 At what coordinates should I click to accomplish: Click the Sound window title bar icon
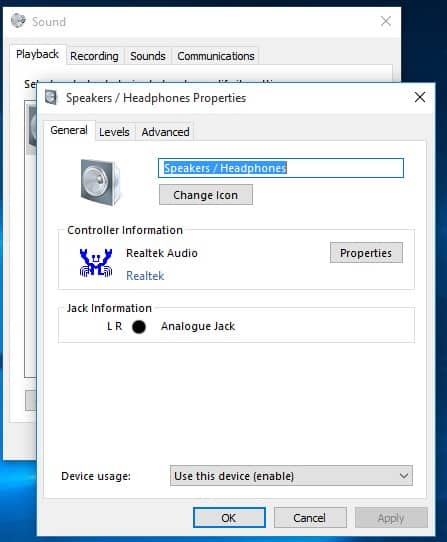tap(18, 21)
